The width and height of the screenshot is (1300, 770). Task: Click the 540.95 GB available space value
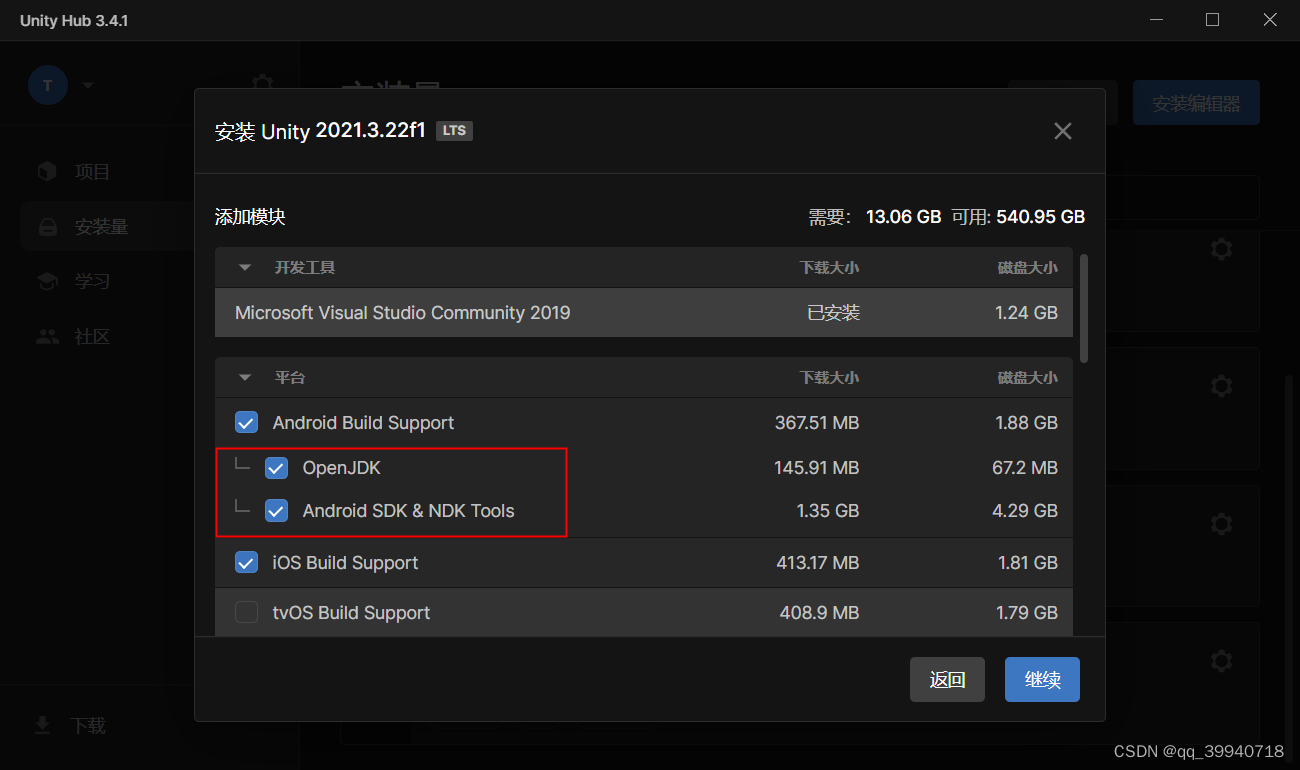click(x=1041, y=217)
